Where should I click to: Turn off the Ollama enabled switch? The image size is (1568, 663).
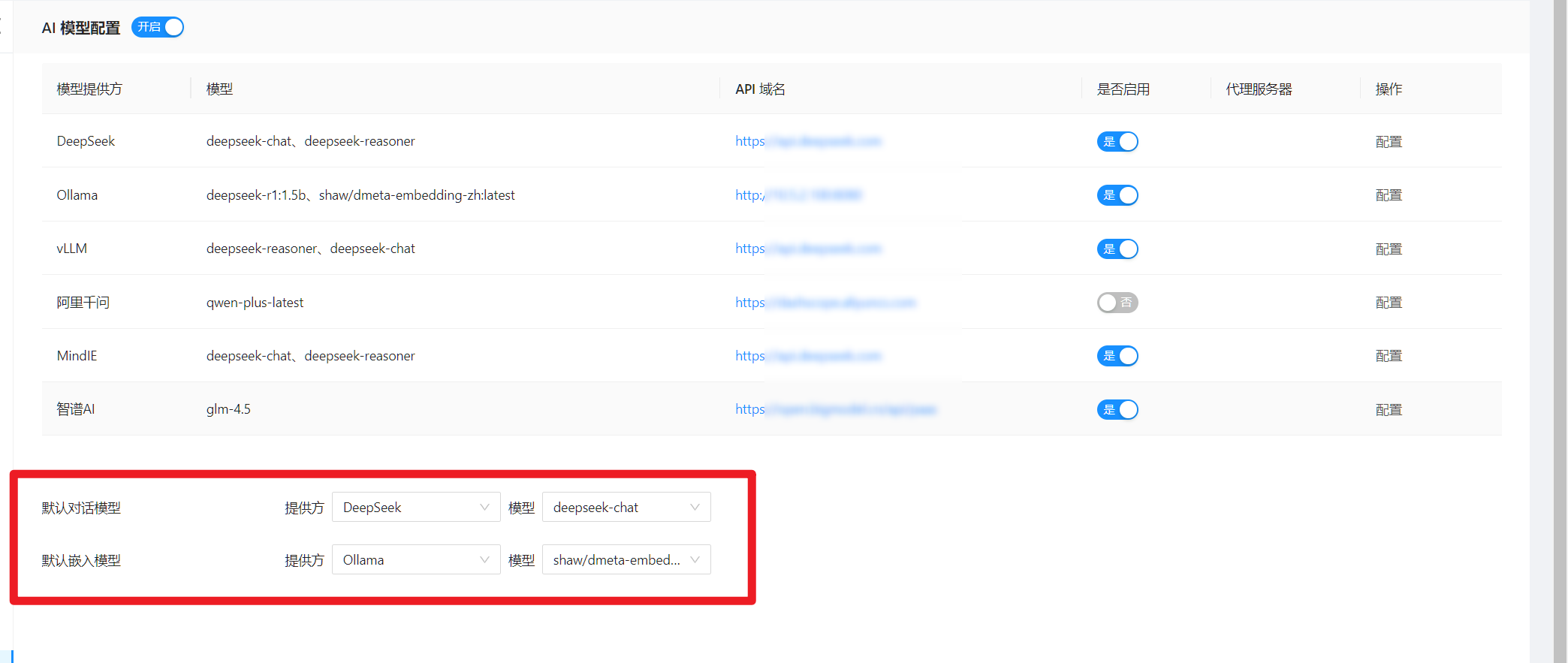click(x=1117, y=195)
